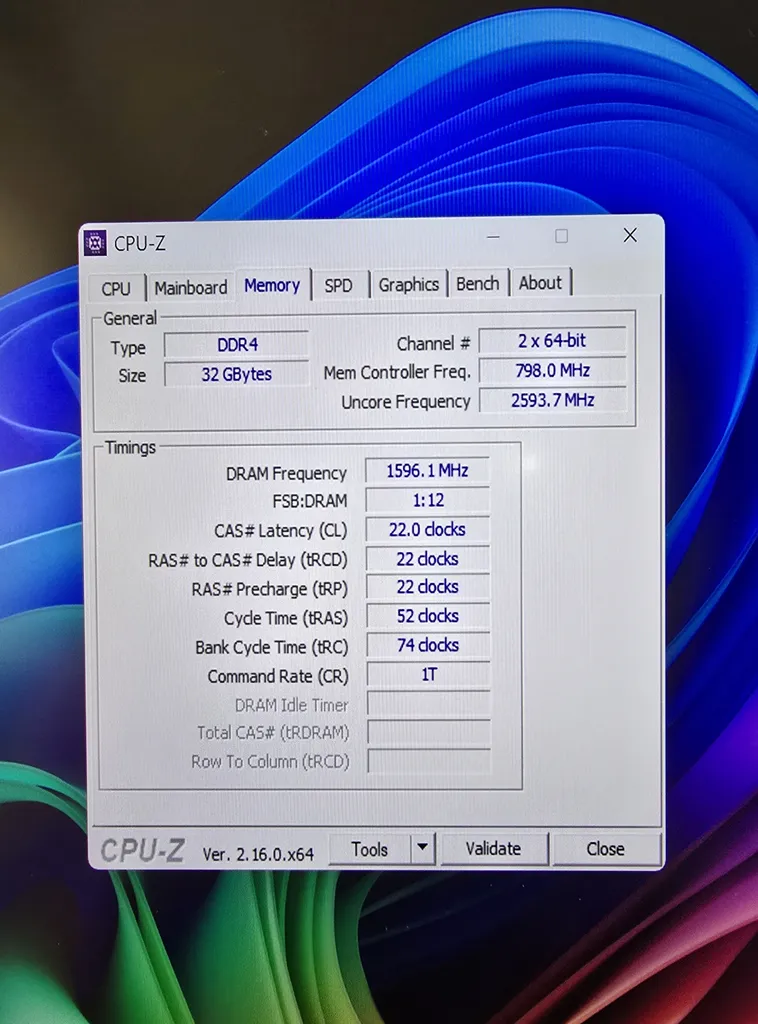Click the DRAM Frequency value field
This screenshot has width=758, height=1024.
(427, 471)
